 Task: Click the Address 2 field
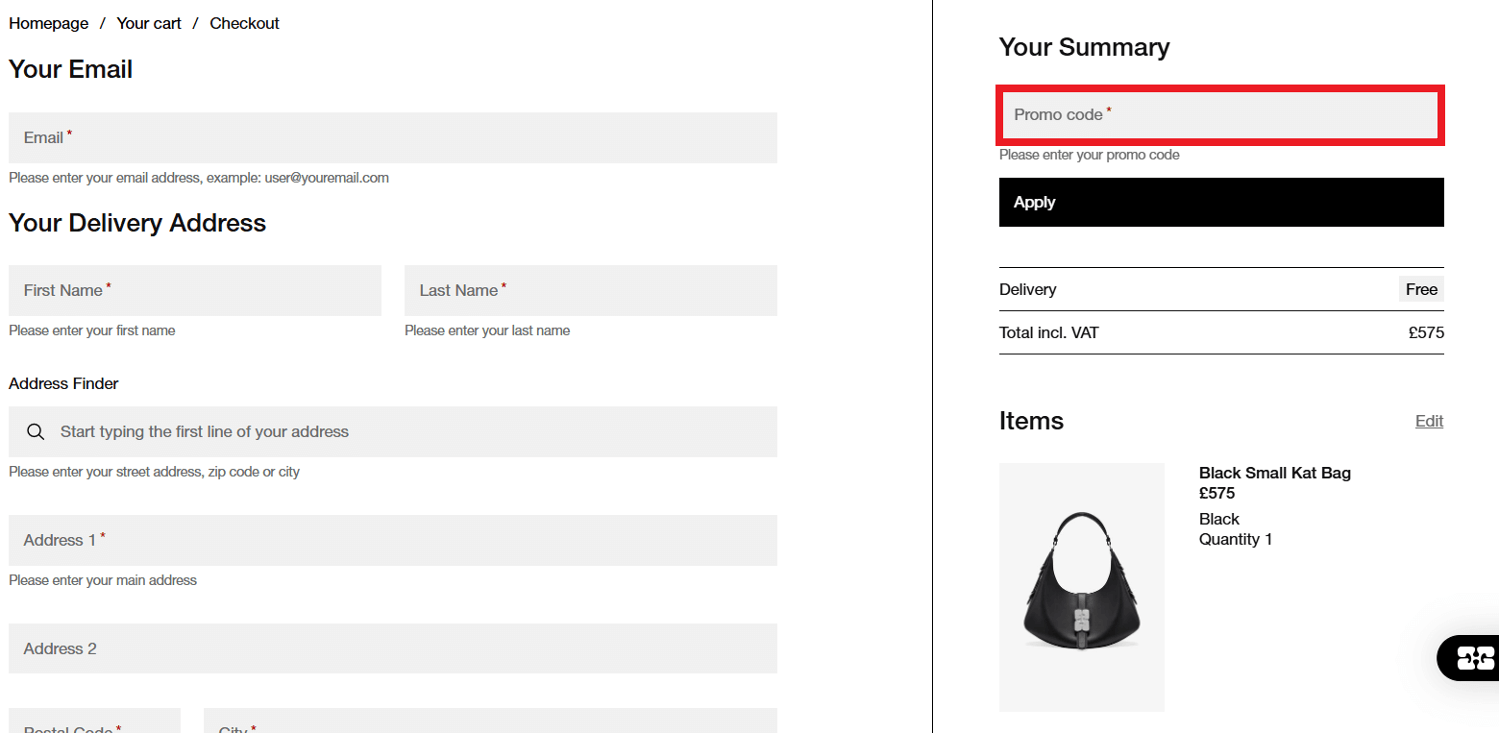click(393, 648)
